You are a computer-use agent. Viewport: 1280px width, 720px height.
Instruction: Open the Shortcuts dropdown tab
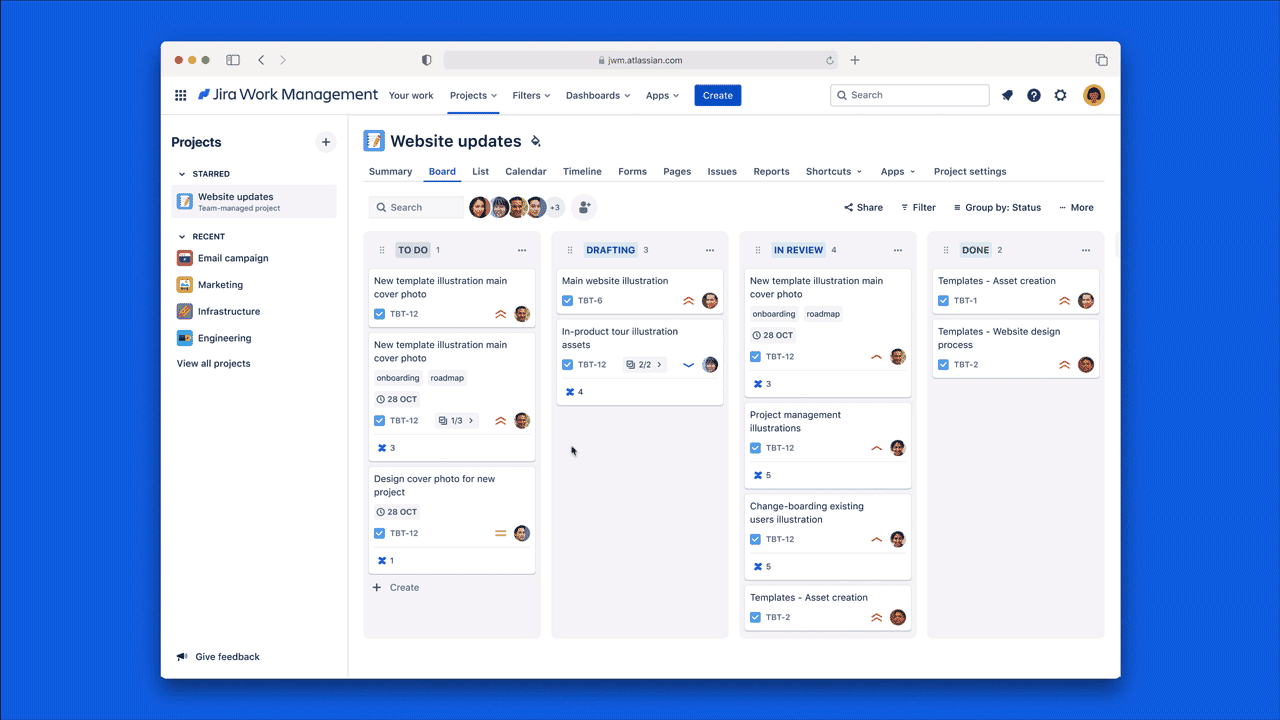[x=834, y=172]
